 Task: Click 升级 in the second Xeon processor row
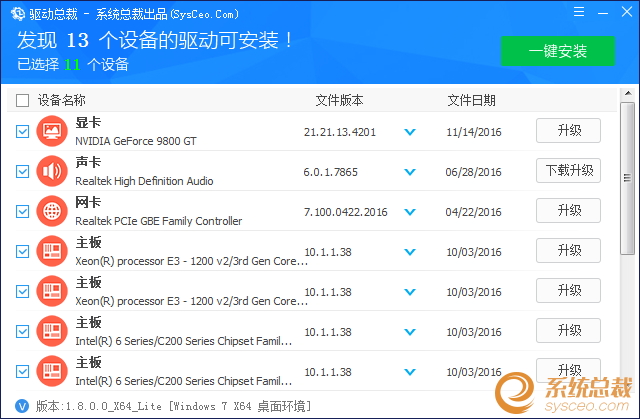click(x=568, y=290)
